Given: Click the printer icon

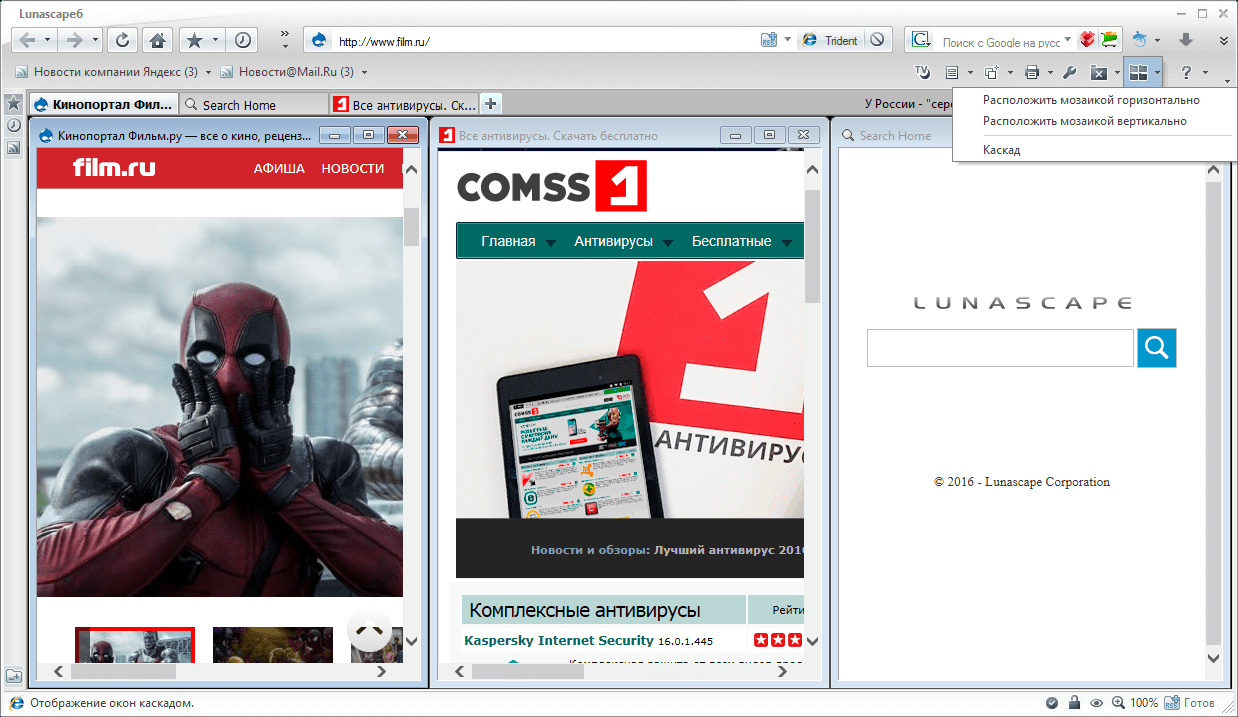Looking at the screenshot, I should 1033,72.
